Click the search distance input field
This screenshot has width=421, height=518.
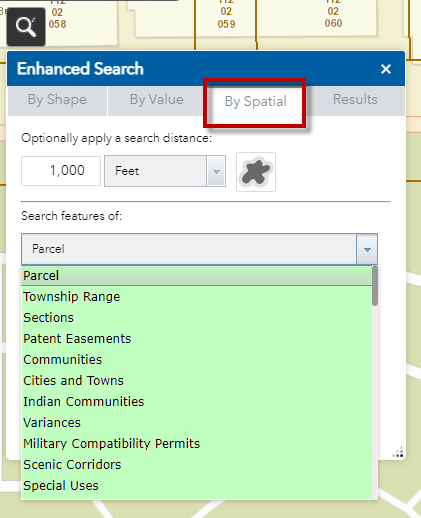[61, 171]
